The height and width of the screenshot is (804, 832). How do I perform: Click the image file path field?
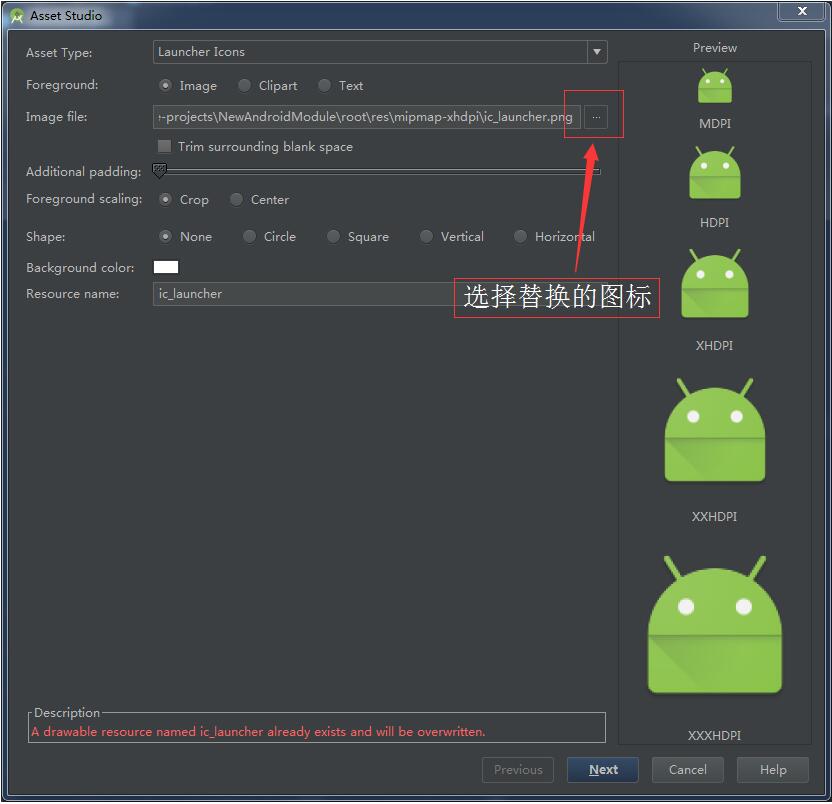(x=367, y=117)
